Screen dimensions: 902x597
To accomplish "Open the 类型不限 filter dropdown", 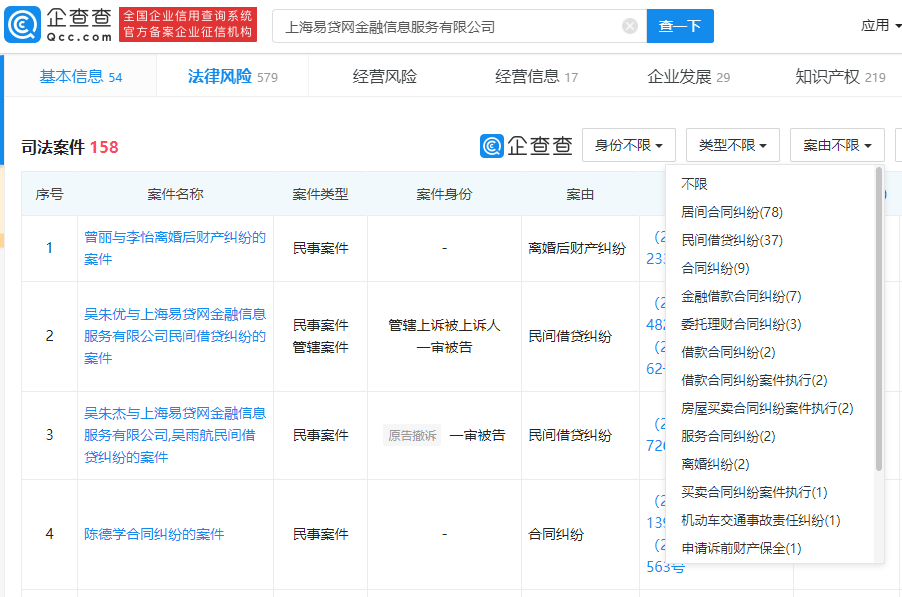I will tap(732, 144).
